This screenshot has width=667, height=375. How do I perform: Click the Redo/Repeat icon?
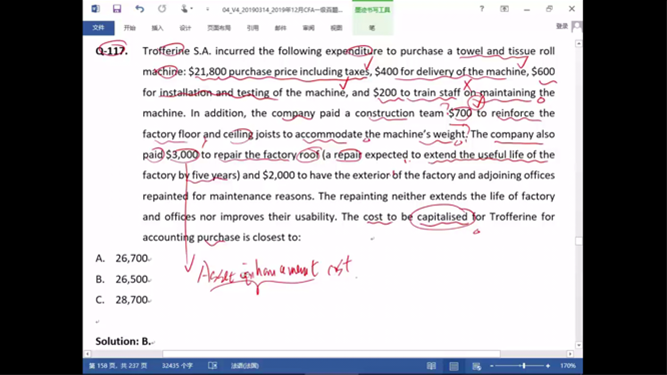point(162,9)
